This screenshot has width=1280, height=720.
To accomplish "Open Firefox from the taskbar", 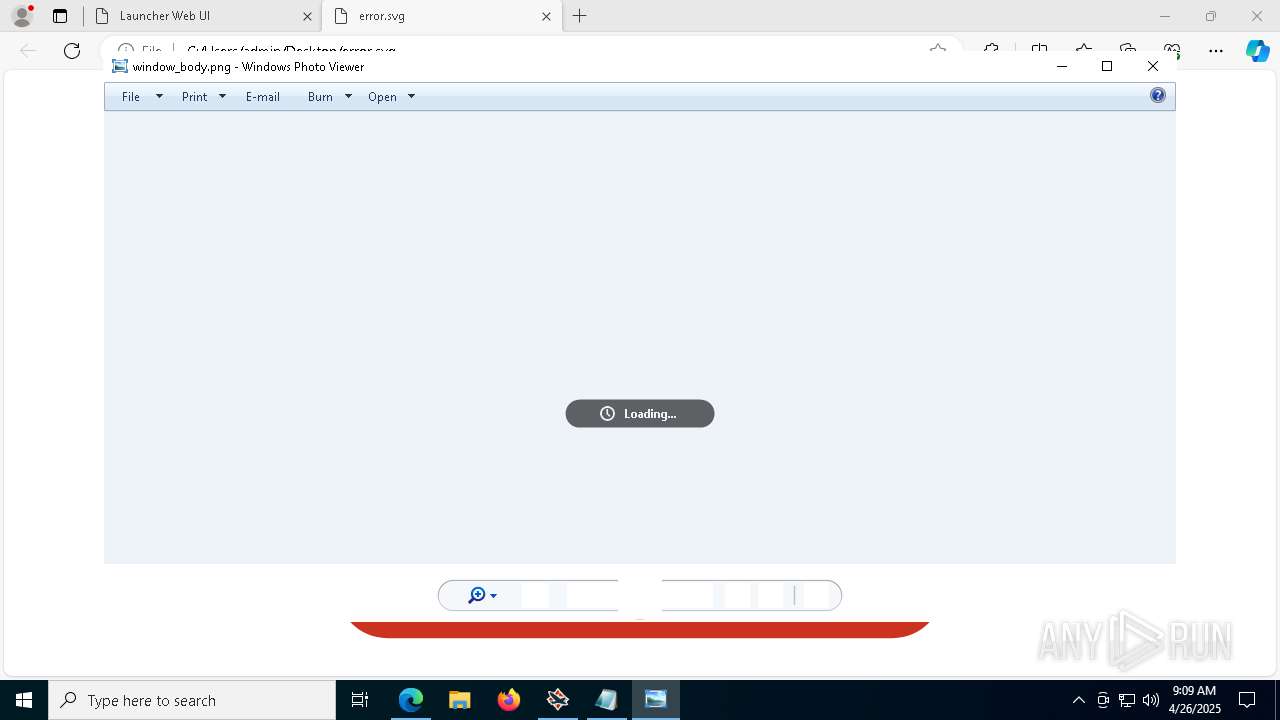I will point(509,700).
